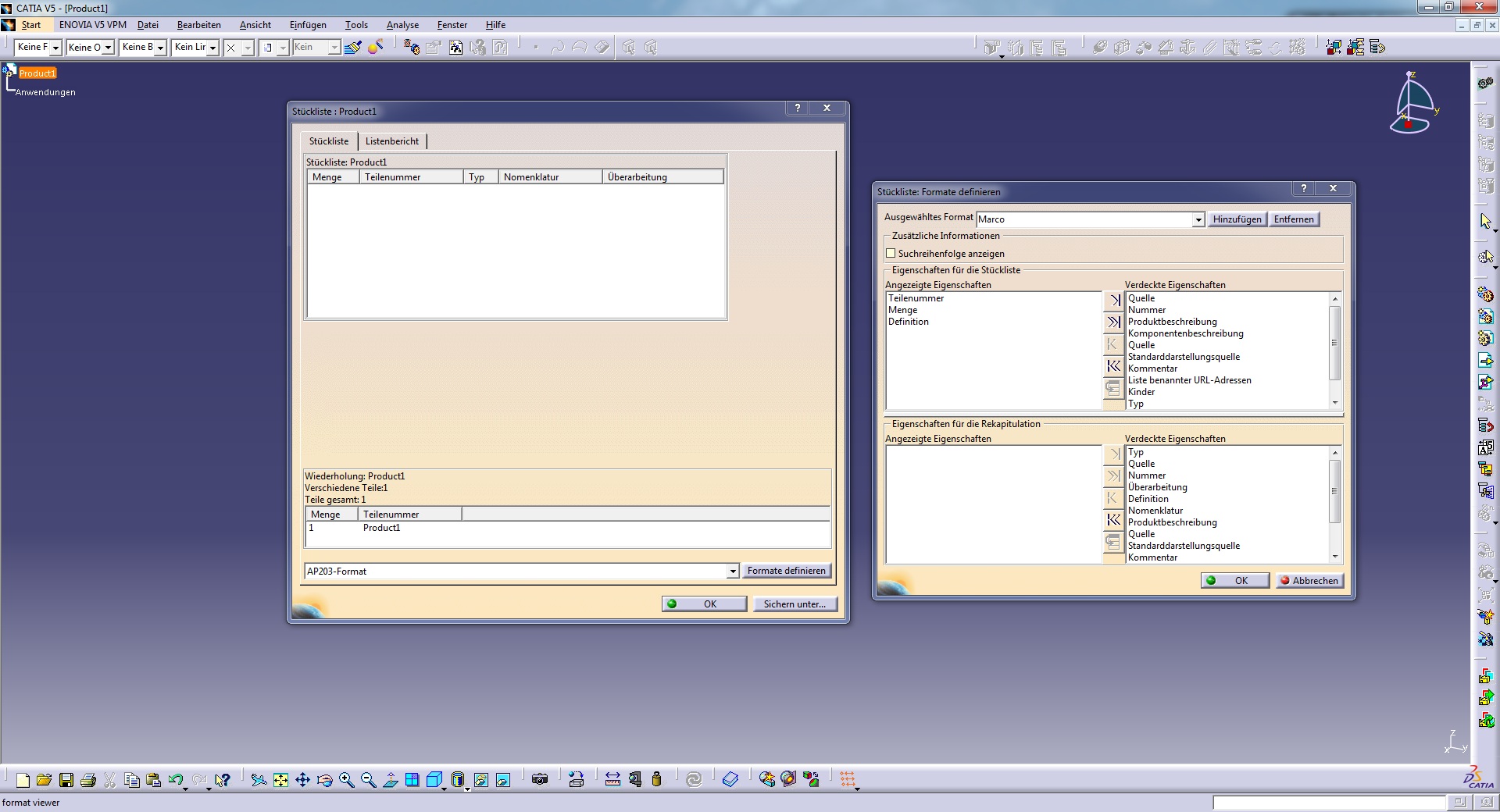This screenshot has height=812, width=1500.
Task: Open the Einfügen menu
Action: tap(308, 25)
